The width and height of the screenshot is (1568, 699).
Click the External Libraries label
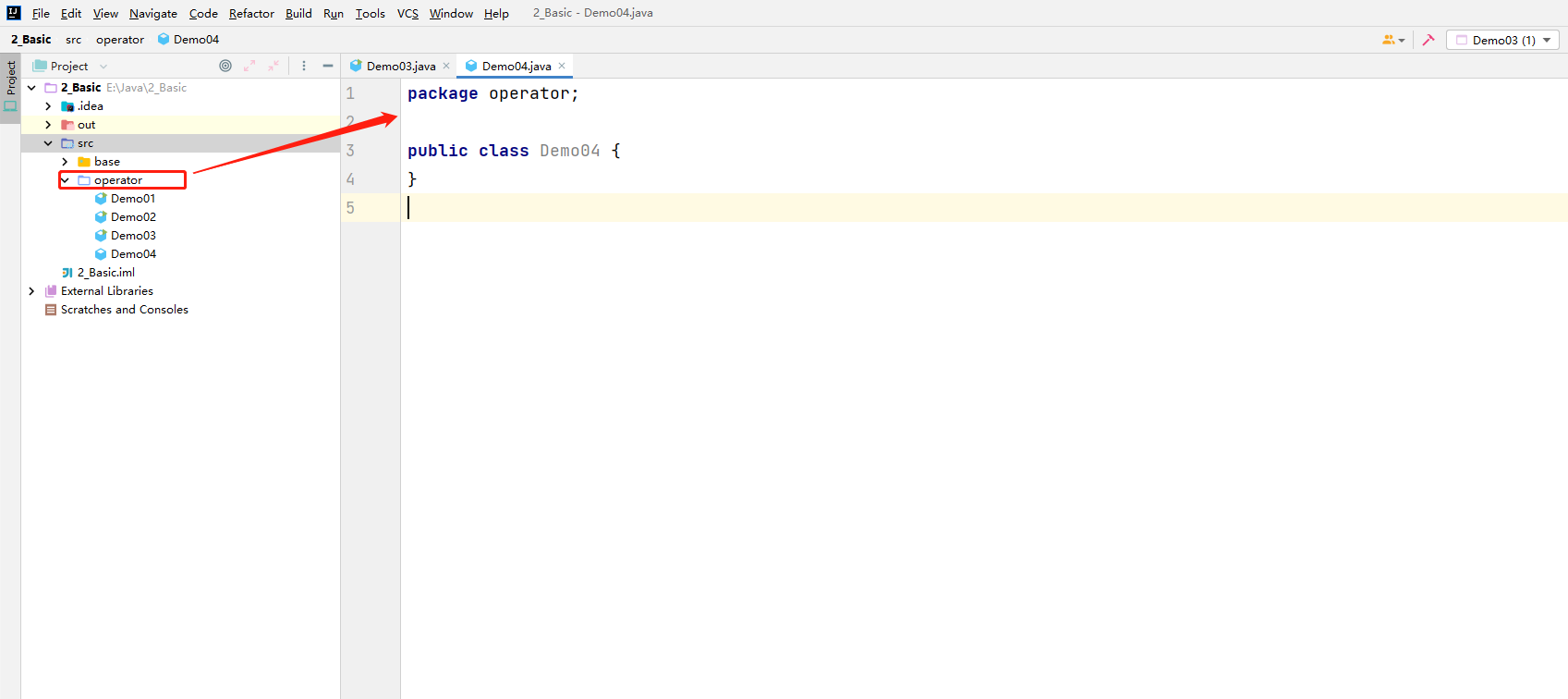point(107,291)
